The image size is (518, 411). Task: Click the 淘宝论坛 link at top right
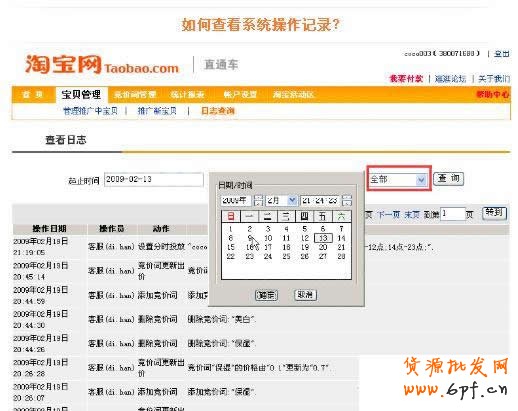[450, 79]
